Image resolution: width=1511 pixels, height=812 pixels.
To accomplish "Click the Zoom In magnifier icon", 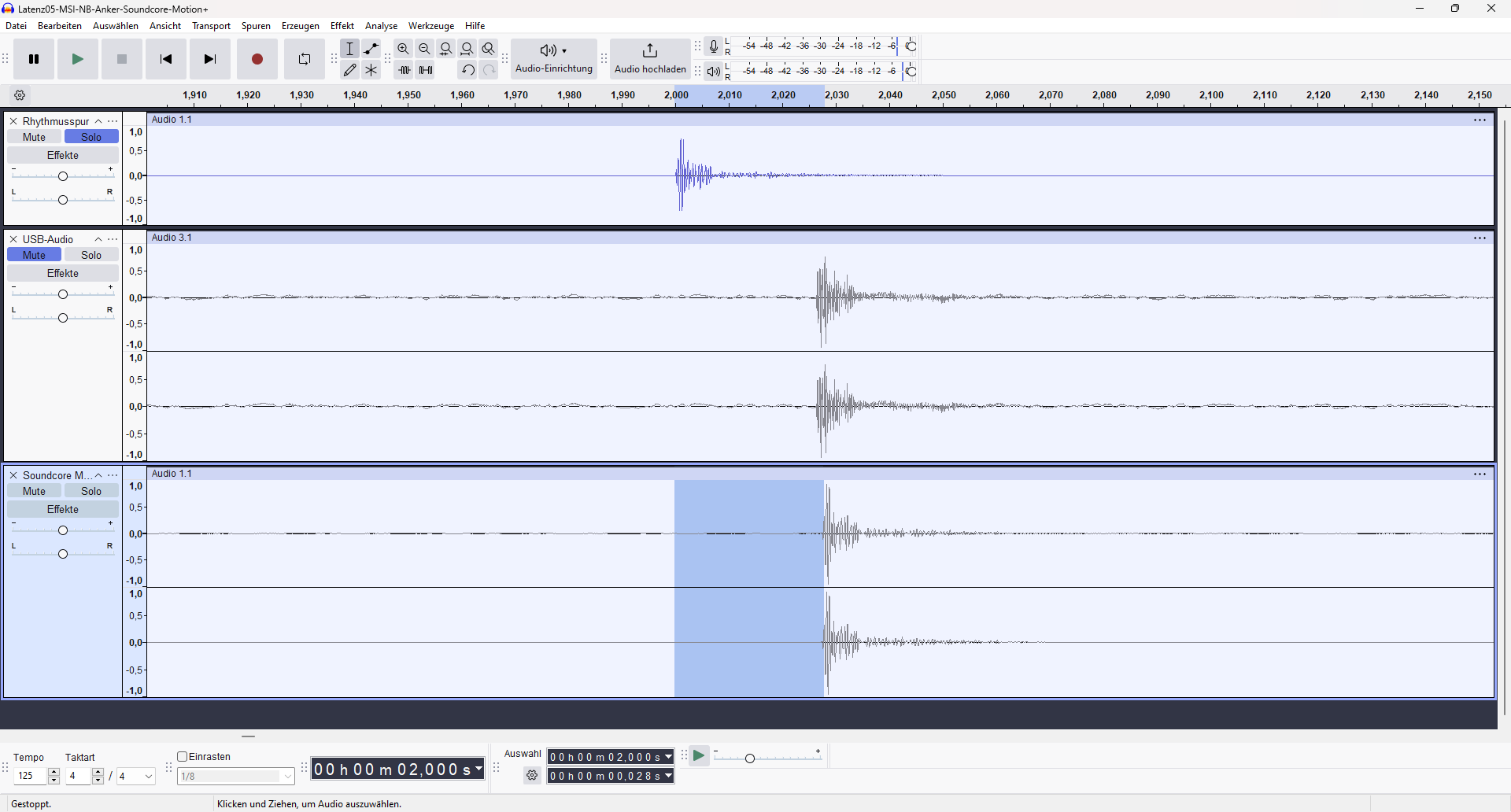I will [404, 49].
